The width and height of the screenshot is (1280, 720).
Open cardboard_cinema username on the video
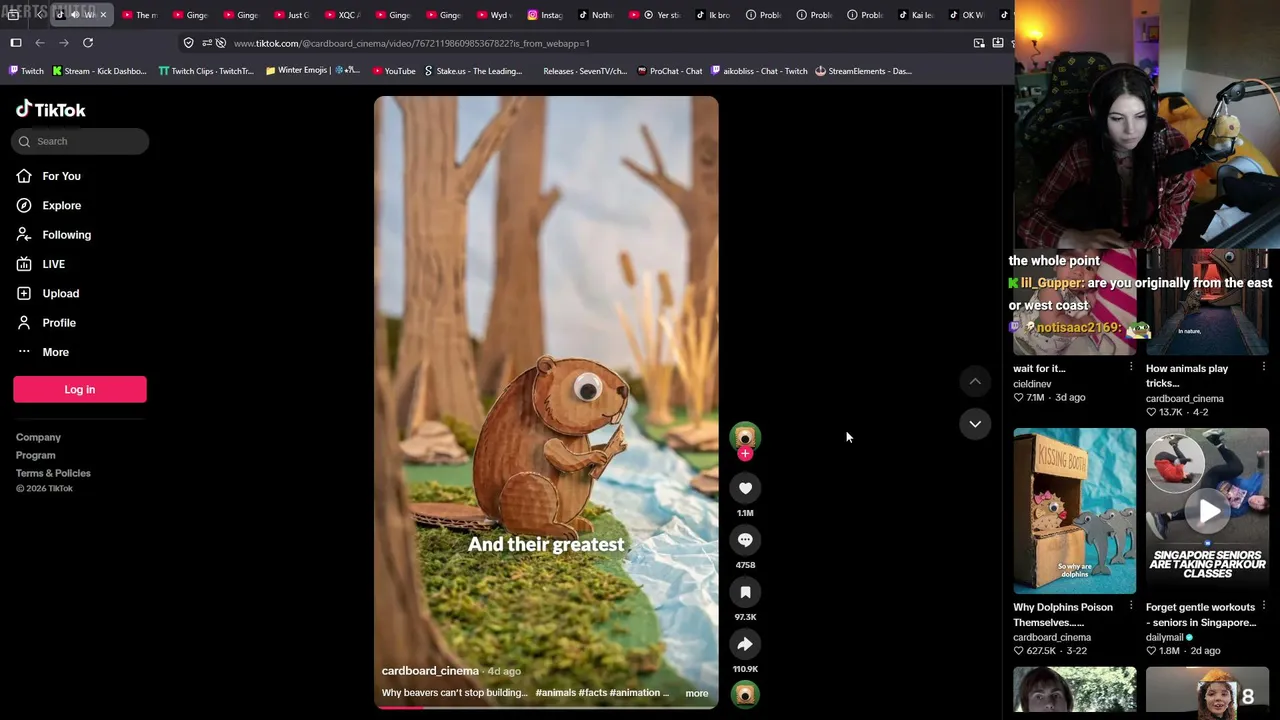click(x=430, y=671)
